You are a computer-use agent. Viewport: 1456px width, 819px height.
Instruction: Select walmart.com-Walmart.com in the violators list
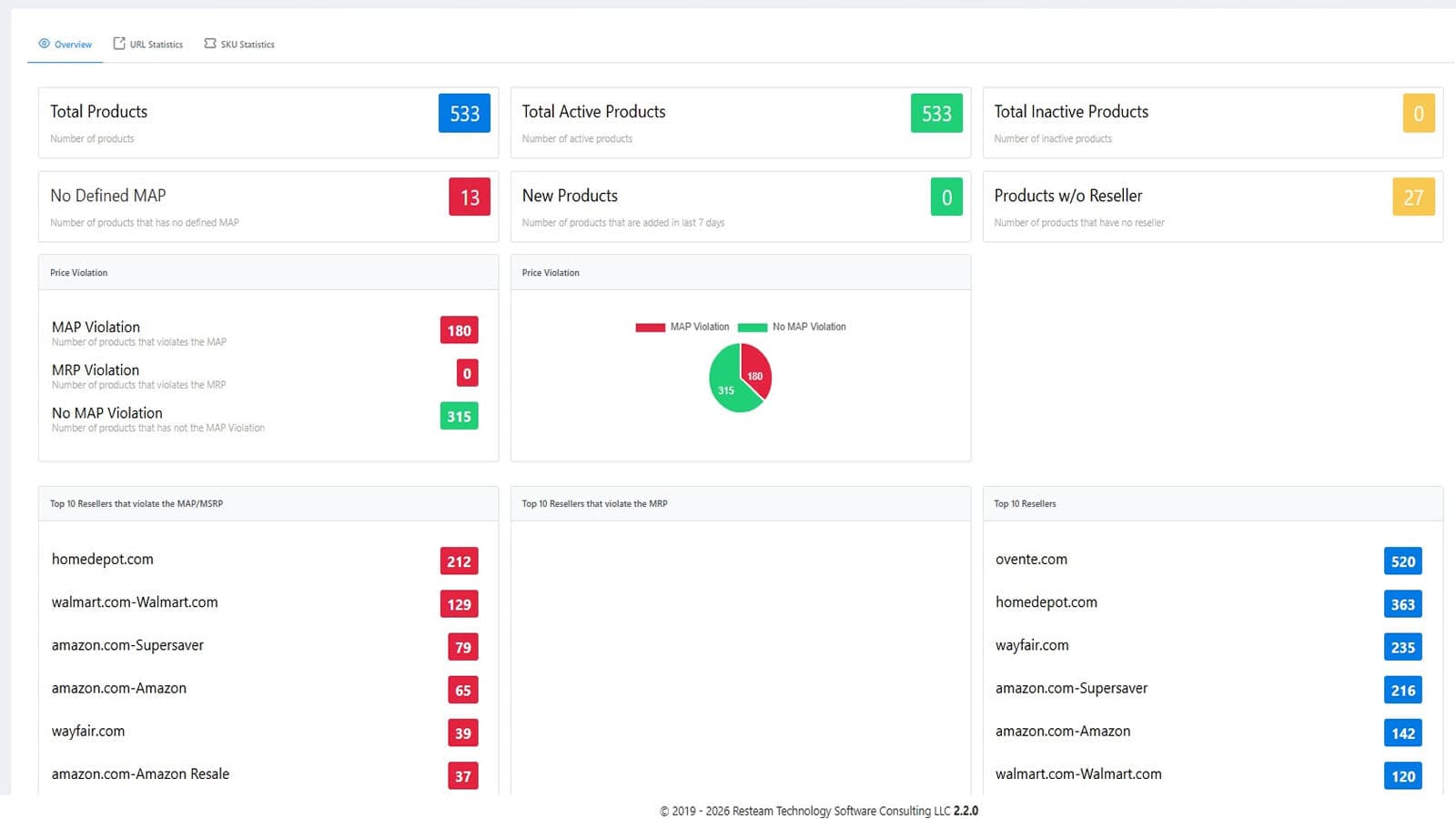pyautogui.click(x=135, y=602)
